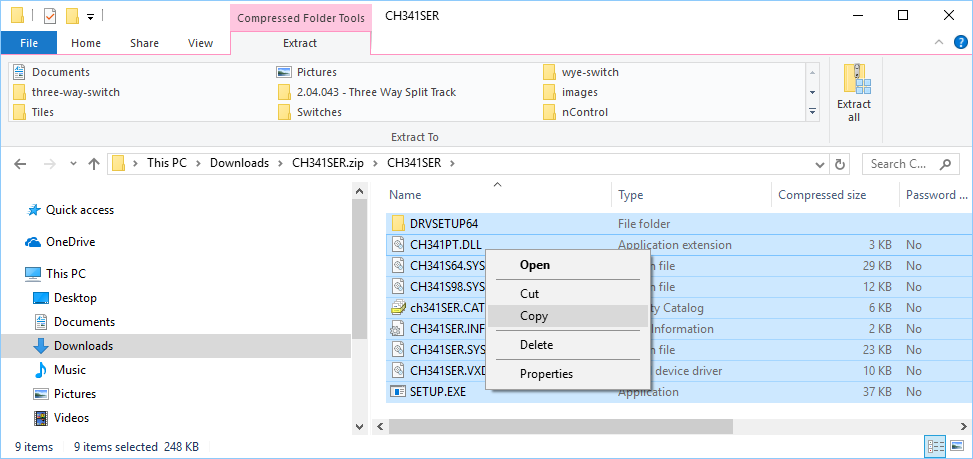The height and width of the screenshot is (459, 973).
Task: Select 2.04.043 - Three Way Split Track folder
Action: coord(367,92)
